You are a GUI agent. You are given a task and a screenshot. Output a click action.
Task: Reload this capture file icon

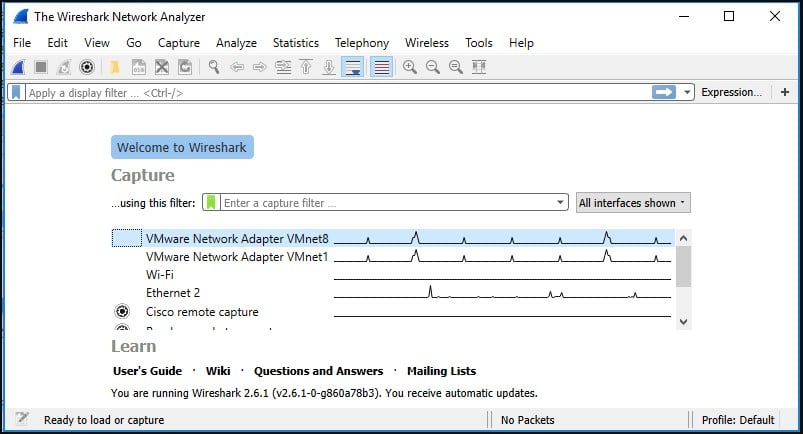185,67
